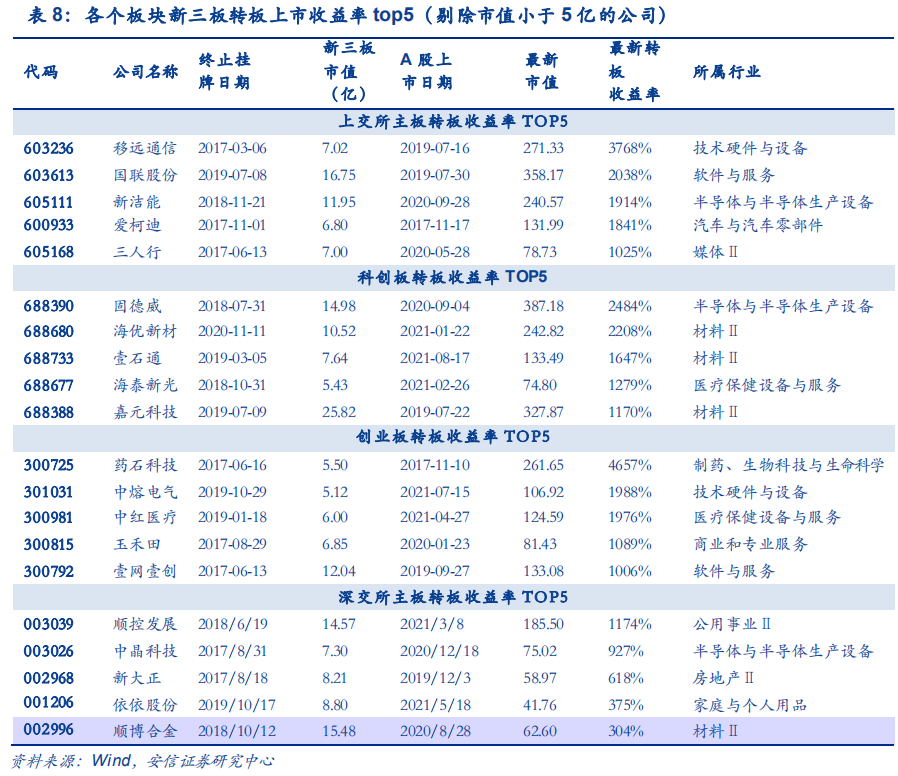
Task: Click stock code 300792
Action: pyautogui.click(x=49, y=572)
